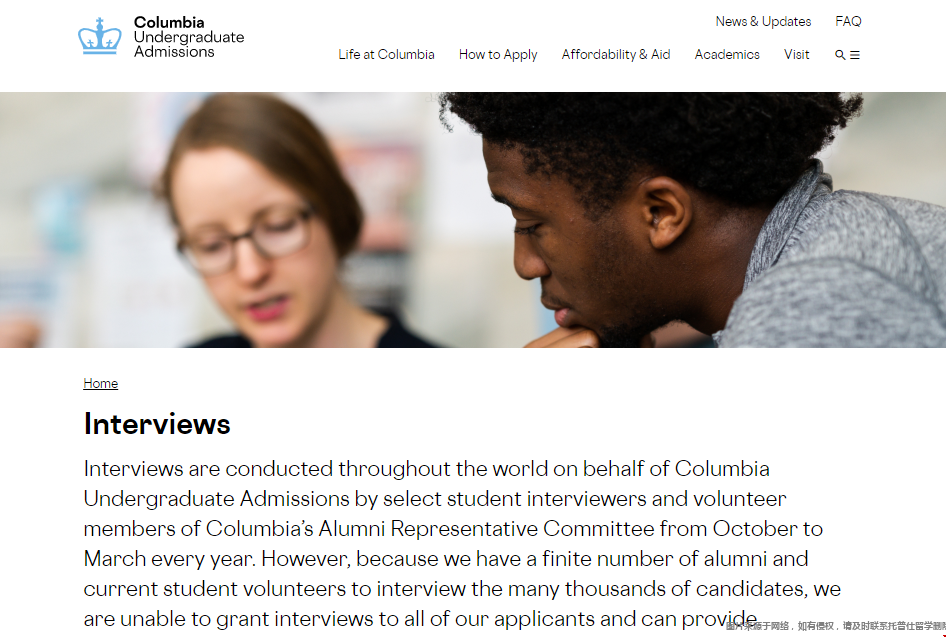Click the gray watermark text at bottom
The image size is (946, 637).
835,626
